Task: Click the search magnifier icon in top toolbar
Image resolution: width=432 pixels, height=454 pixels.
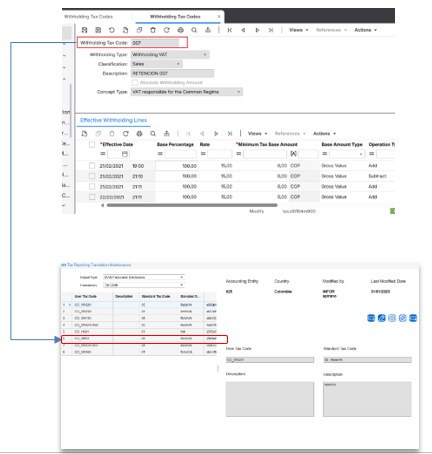Action: pos(194,30)
